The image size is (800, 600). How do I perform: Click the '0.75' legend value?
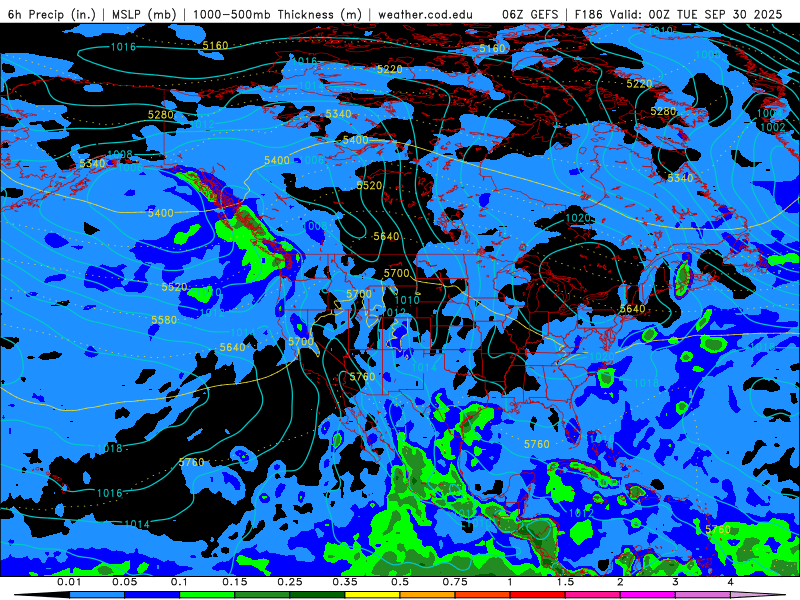tap(455, 582)
